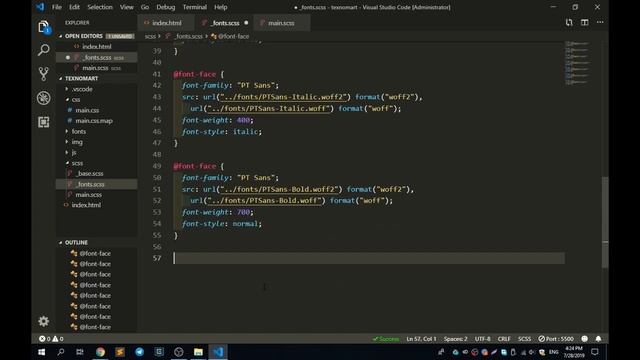Select main.scss under OPEN EDITORS
Viewport: 640px width, 360px height.
click(x=97, y=68)
